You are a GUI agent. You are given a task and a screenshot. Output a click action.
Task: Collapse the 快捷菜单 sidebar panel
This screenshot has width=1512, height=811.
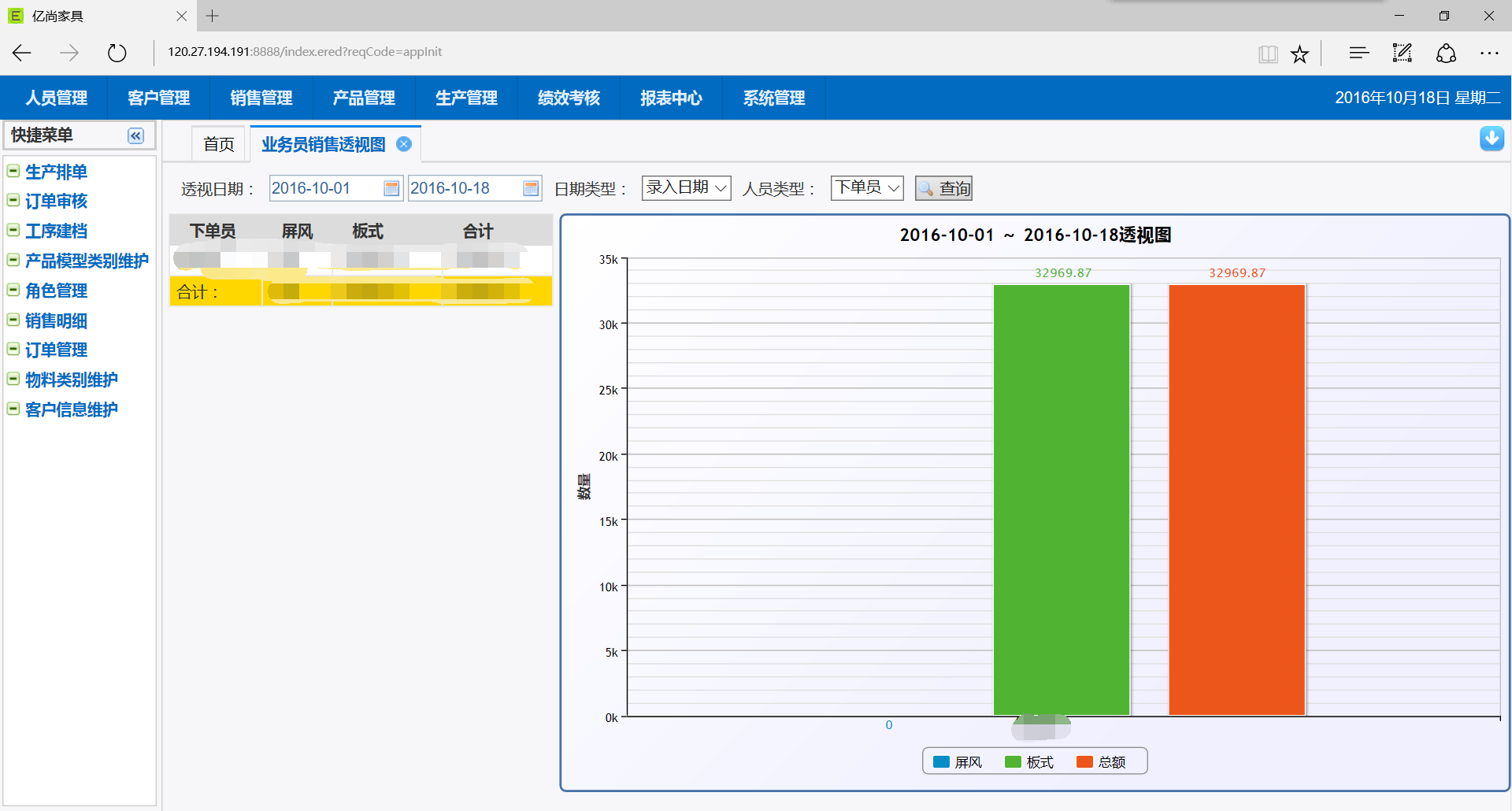(x=135, y=136)
